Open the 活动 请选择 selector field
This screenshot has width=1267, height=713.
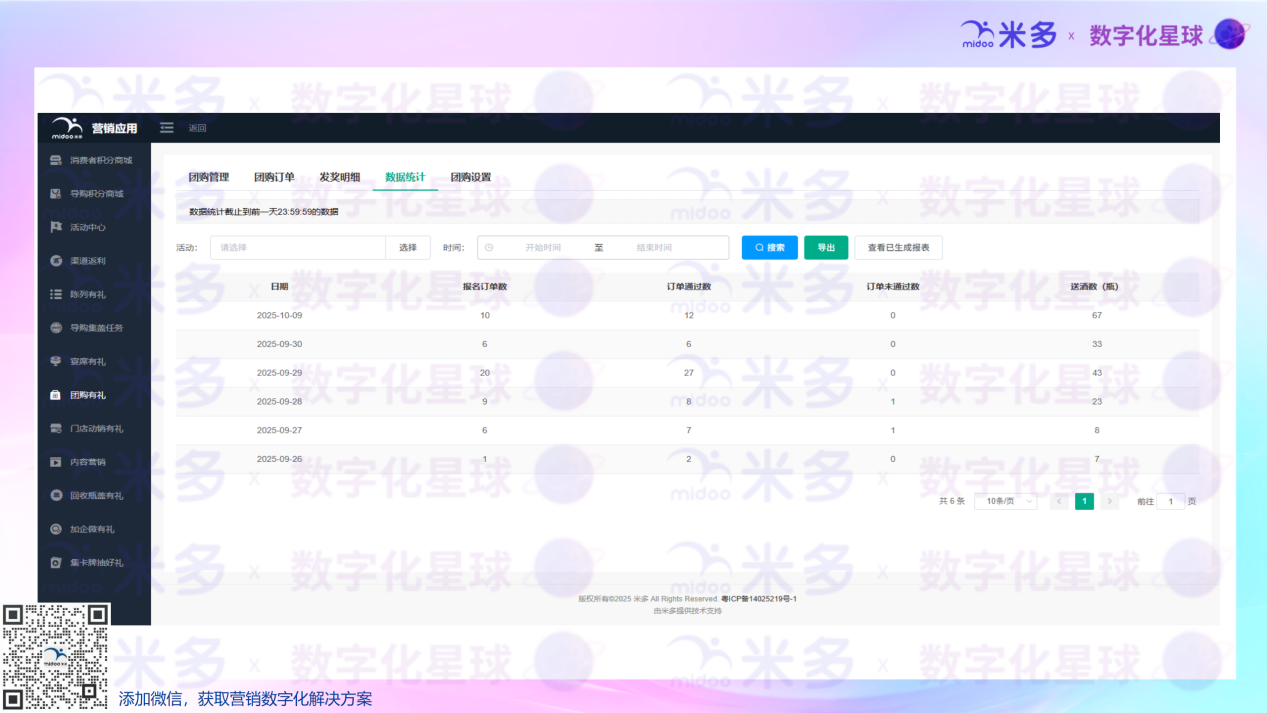click(x=297, y=248)
